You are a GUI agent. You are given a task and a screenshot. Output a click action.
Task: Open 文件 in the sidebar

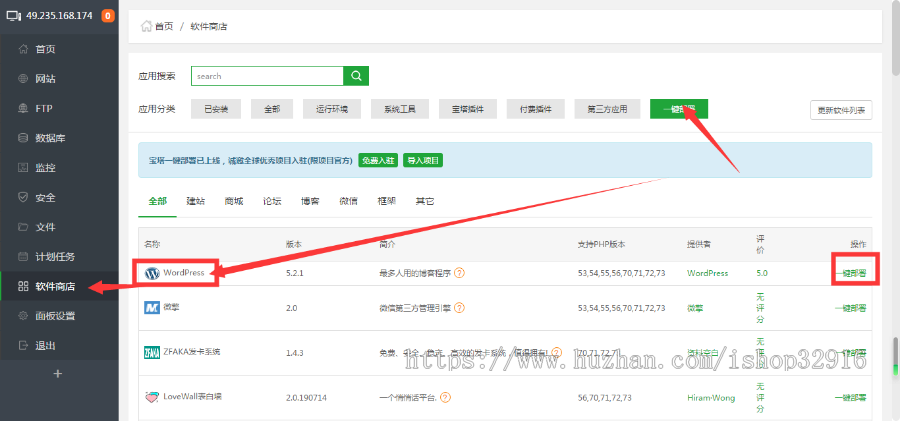(45, 227)
